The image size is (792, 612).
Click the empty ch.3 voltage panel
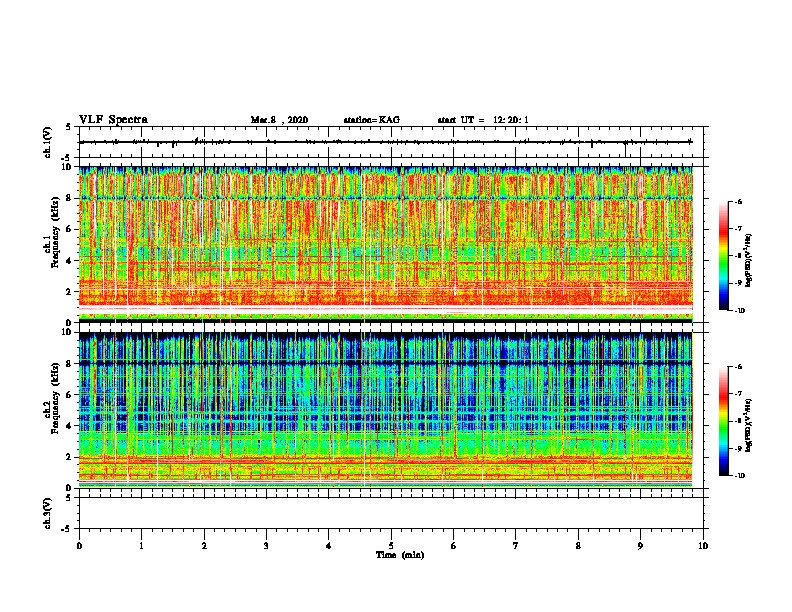click(x=391, y=513)
